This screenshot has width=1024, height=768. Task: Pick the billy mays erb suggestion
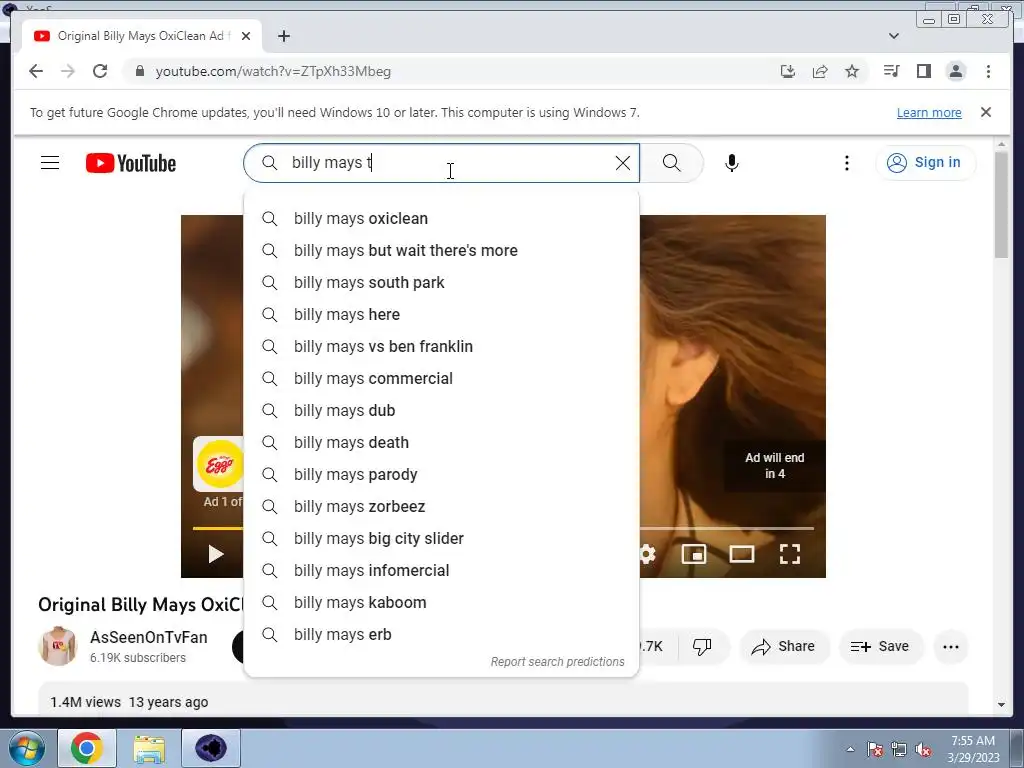coord(441,634)
